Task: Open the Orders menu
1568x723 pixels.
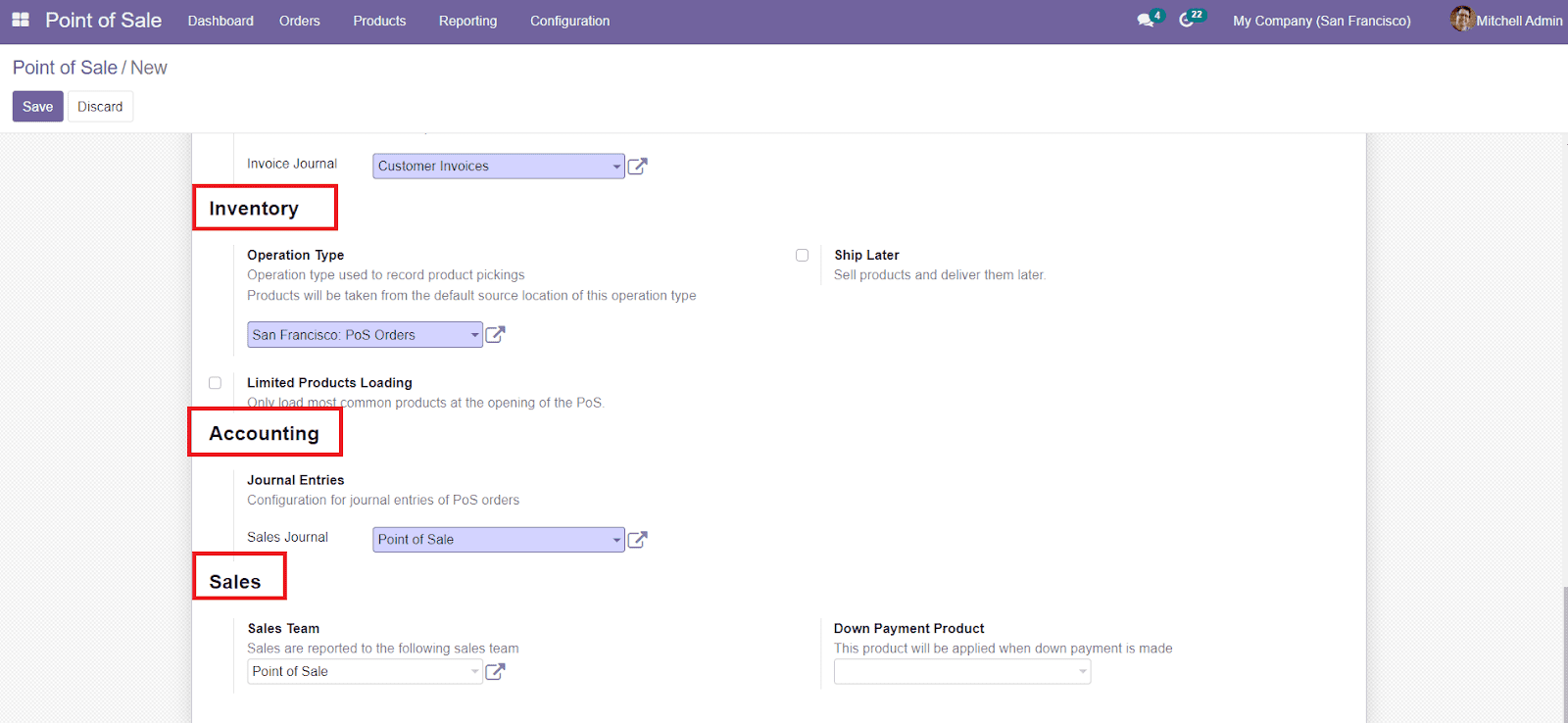Action: tap(300, 21)
